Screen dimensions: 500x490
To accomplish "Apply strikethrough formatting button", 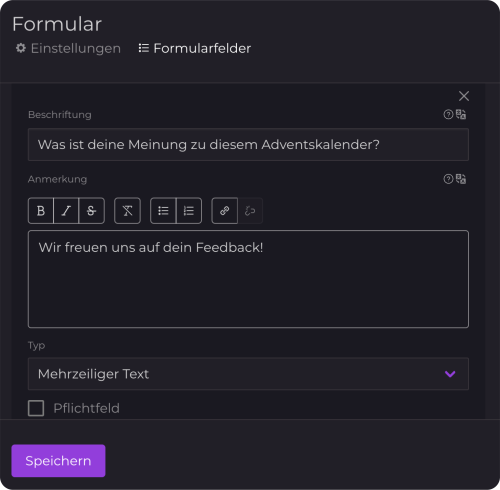I will pos(91,211).
